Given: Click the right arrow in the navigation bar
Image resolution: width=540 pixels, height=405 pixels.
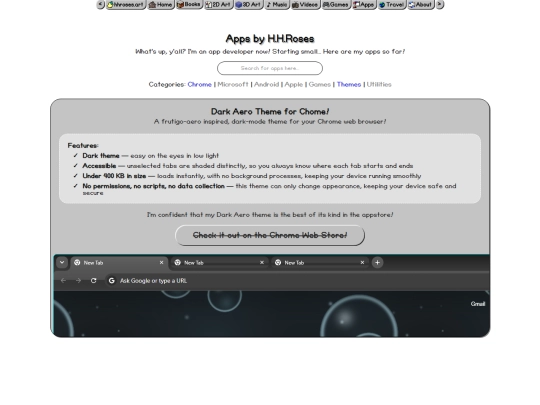Looking at the screenshot, I should point(440,4).
